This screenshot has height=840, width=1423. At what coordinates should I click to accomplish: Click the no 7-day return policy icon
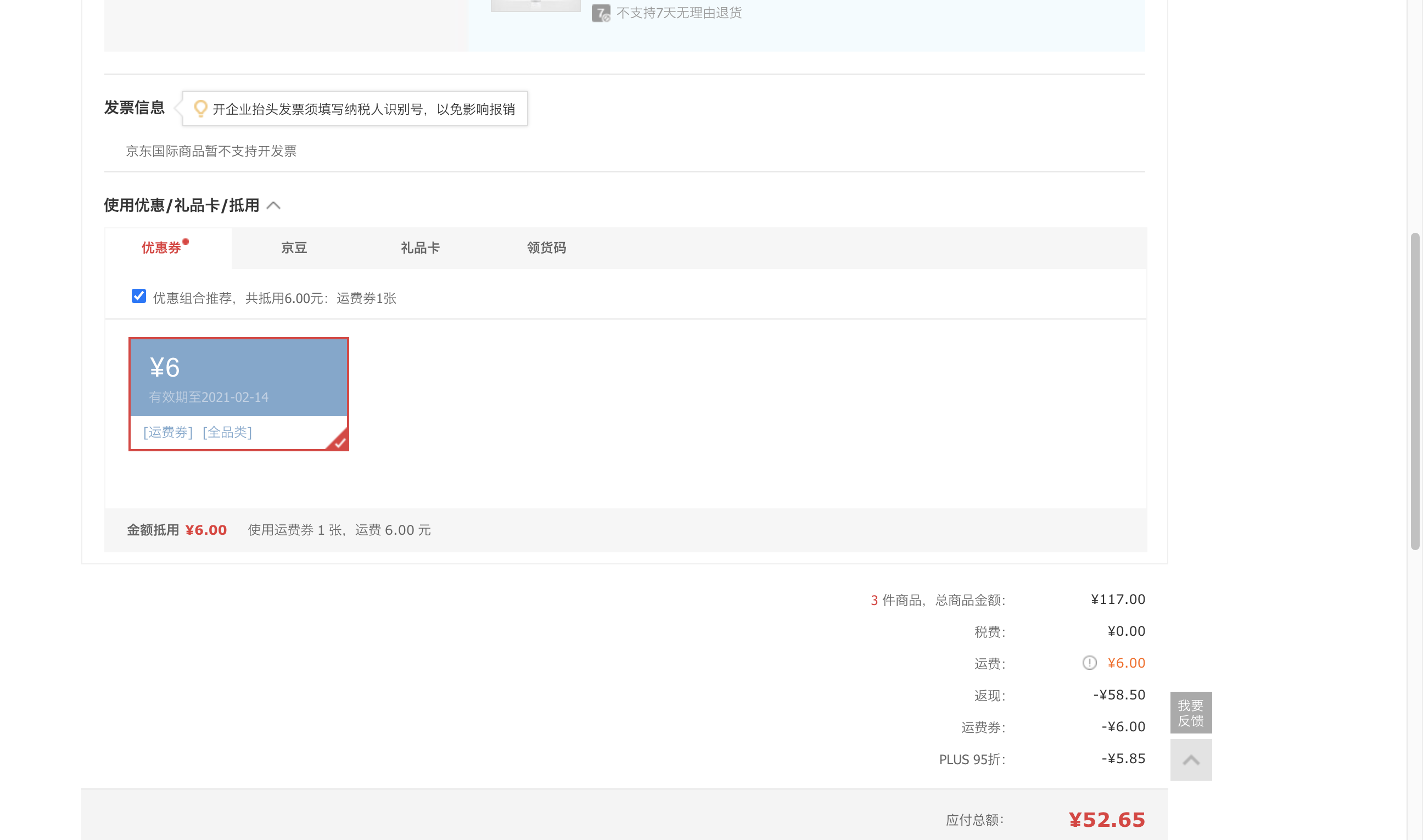point(601,13)
